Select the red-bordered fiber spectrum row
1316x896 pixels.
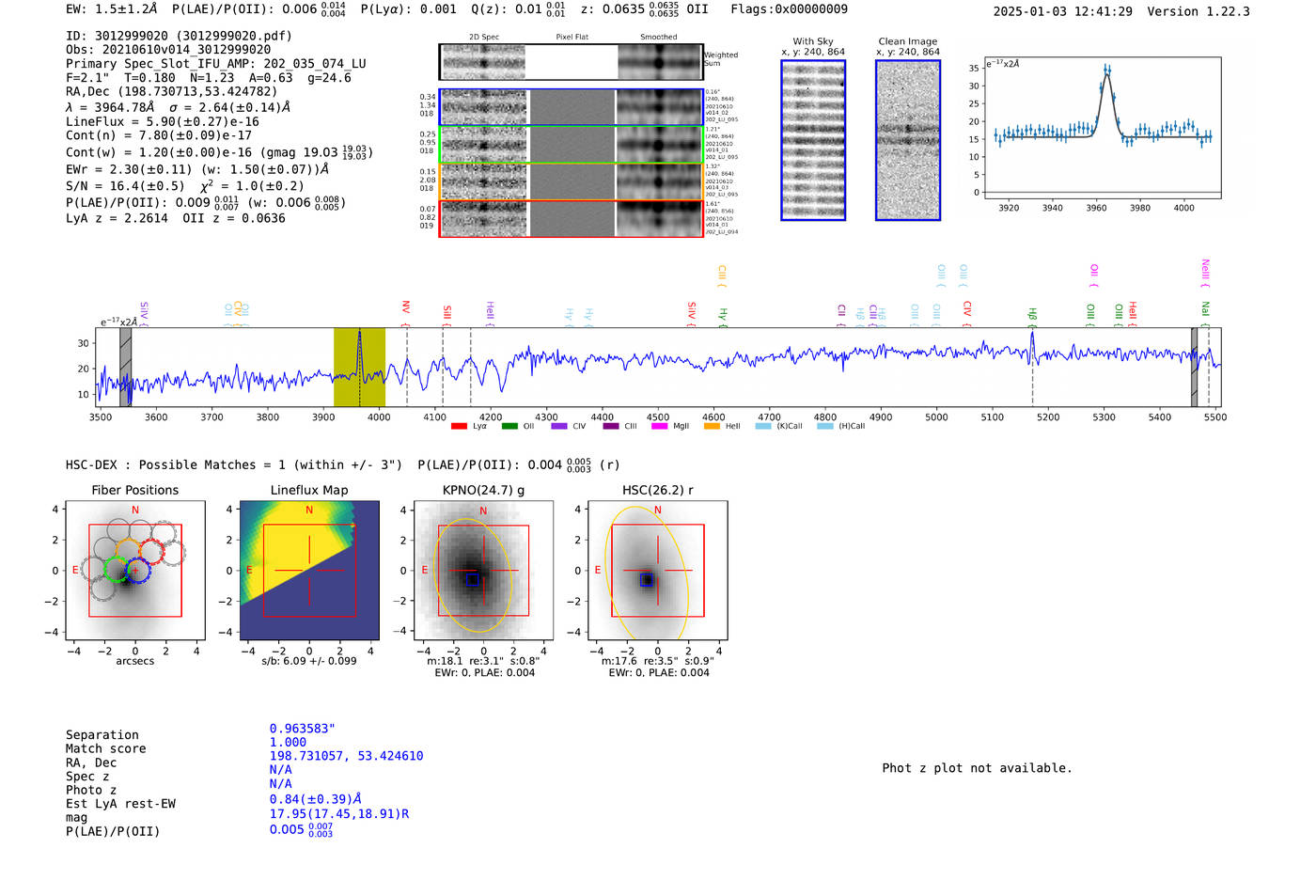[x=571, y=218]
